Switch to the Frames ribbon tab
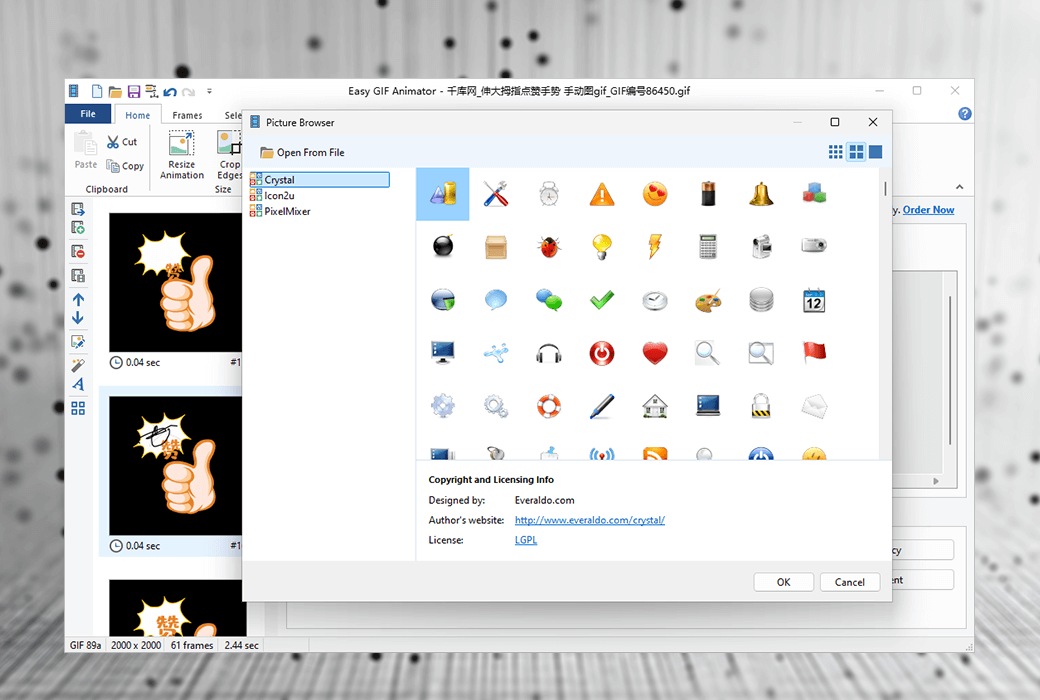The width and height of the screenshot is (1040, 700). [187, 115]
